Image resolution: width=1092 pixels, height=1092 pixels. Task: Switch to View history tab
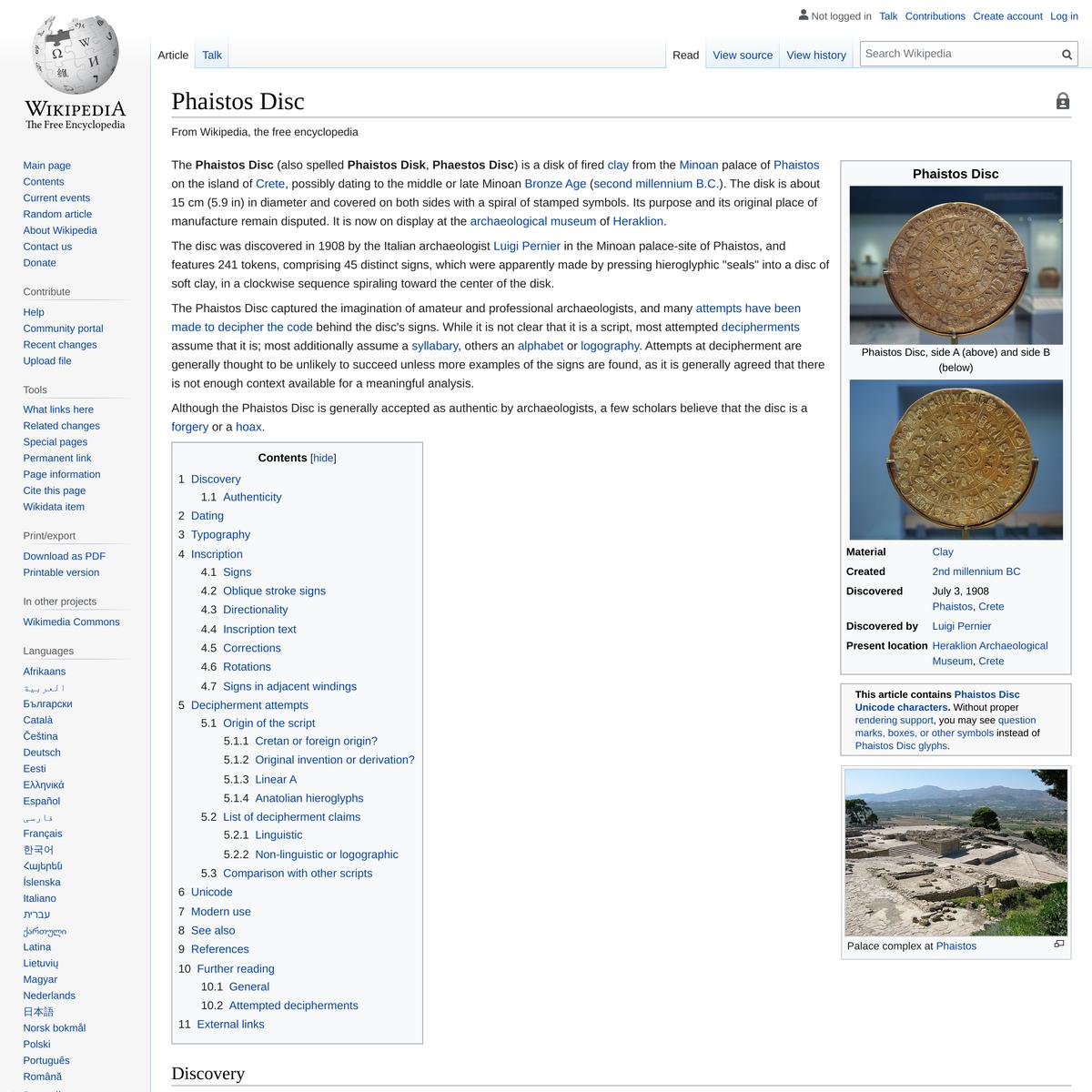pos(815,55)
